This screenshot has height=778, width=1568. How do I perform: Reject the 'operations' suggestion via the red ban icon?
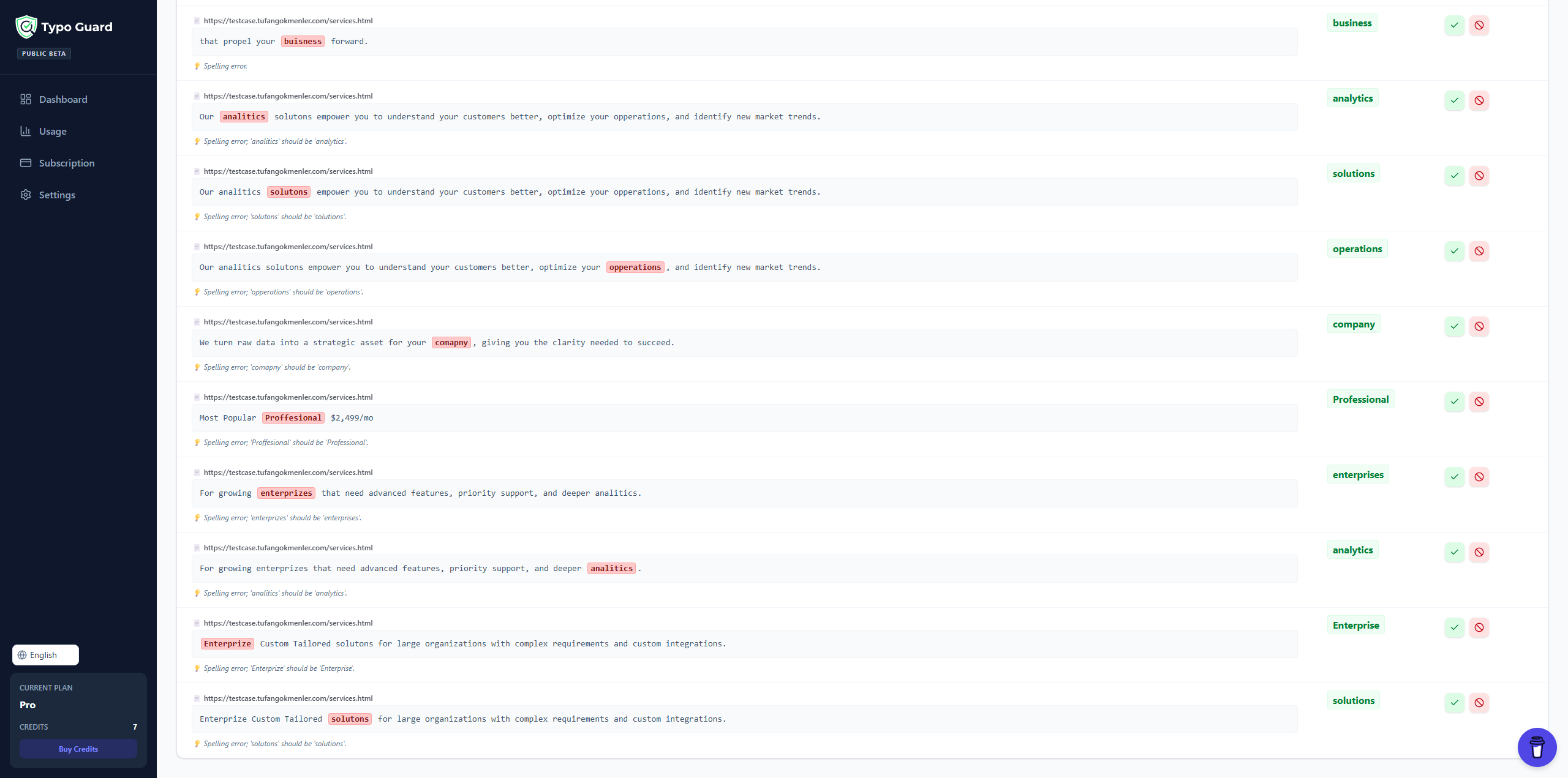click(x=1479, y=251)
